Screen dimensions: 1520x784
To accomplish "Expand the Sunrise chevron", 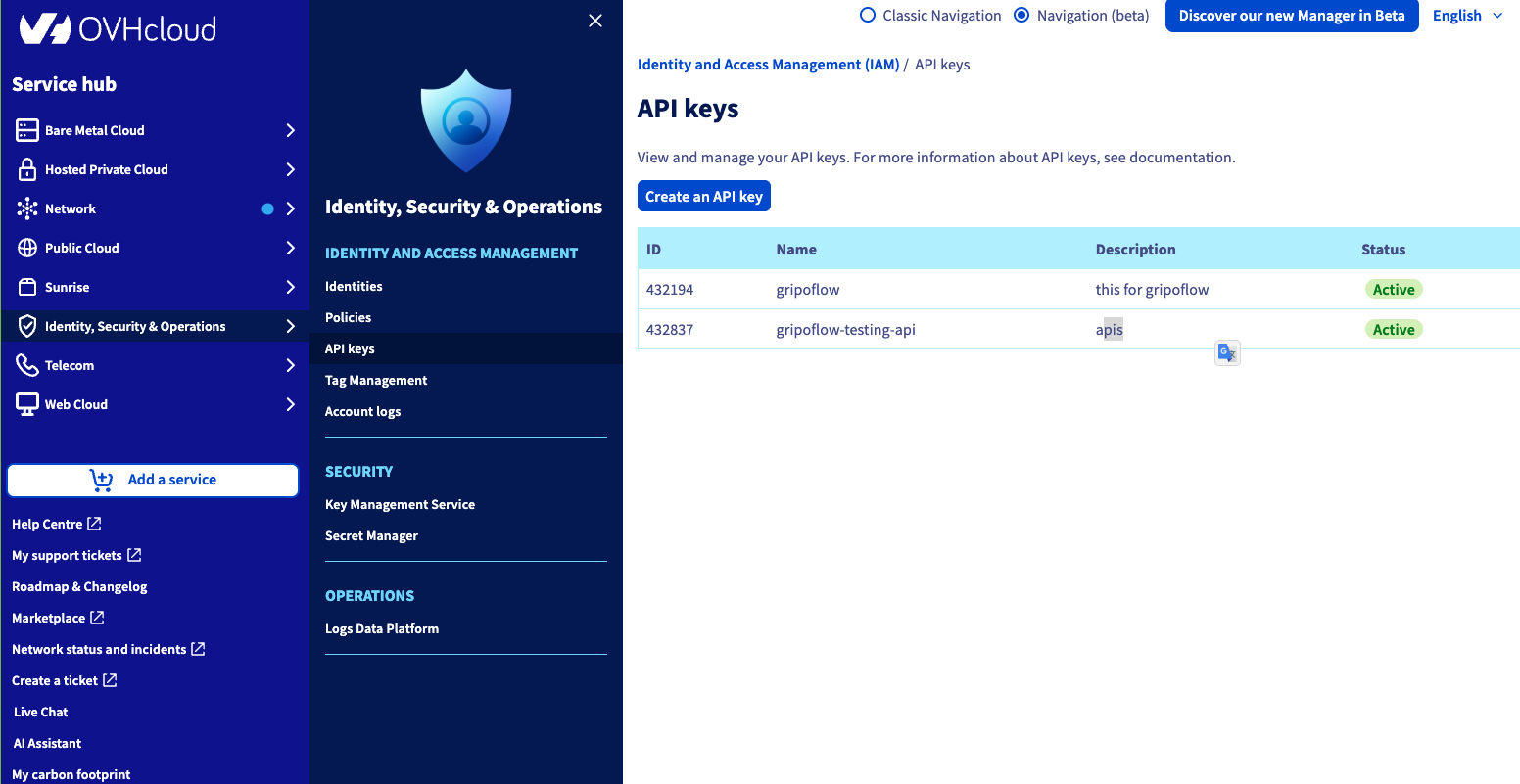I will 290,287.
